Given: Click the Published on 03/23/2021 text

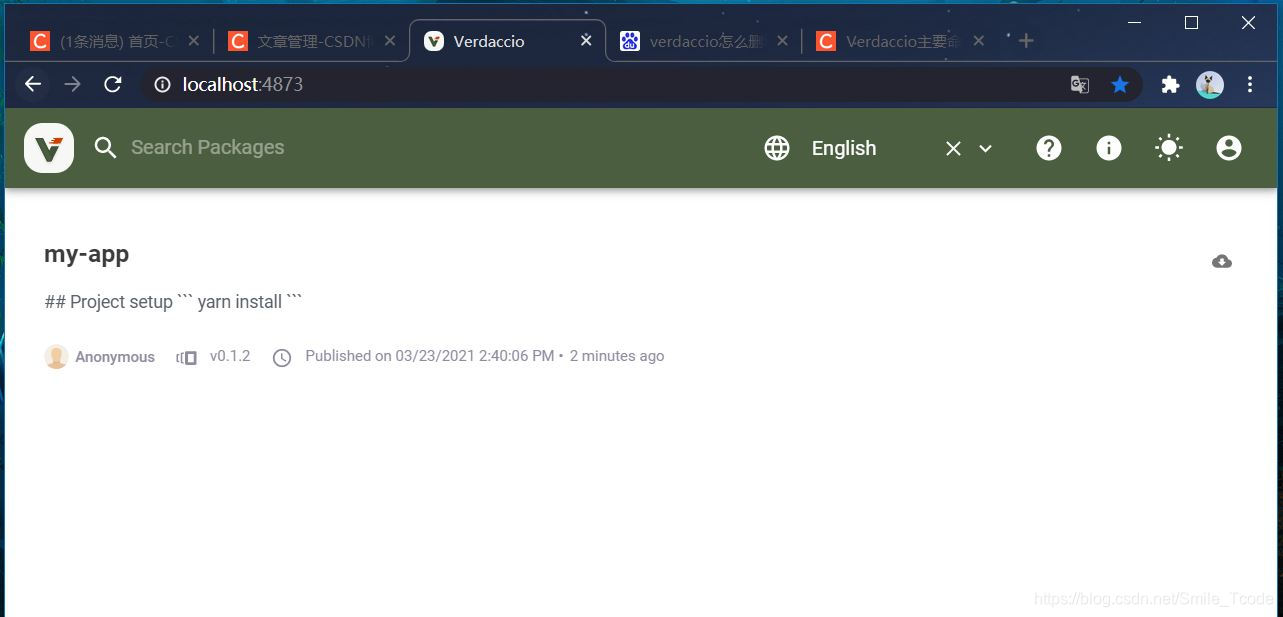Looking at the screenshot, I should (x=429, y=356).
